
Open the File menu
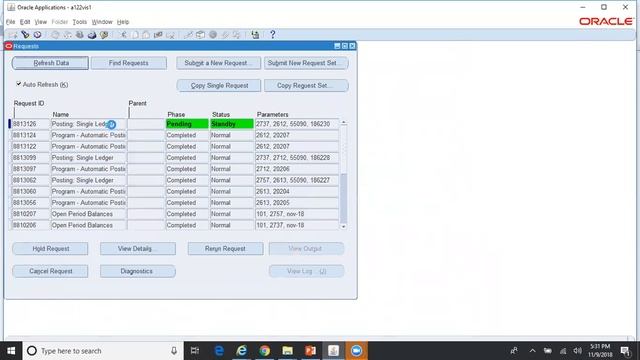click(x=11, y=22)
